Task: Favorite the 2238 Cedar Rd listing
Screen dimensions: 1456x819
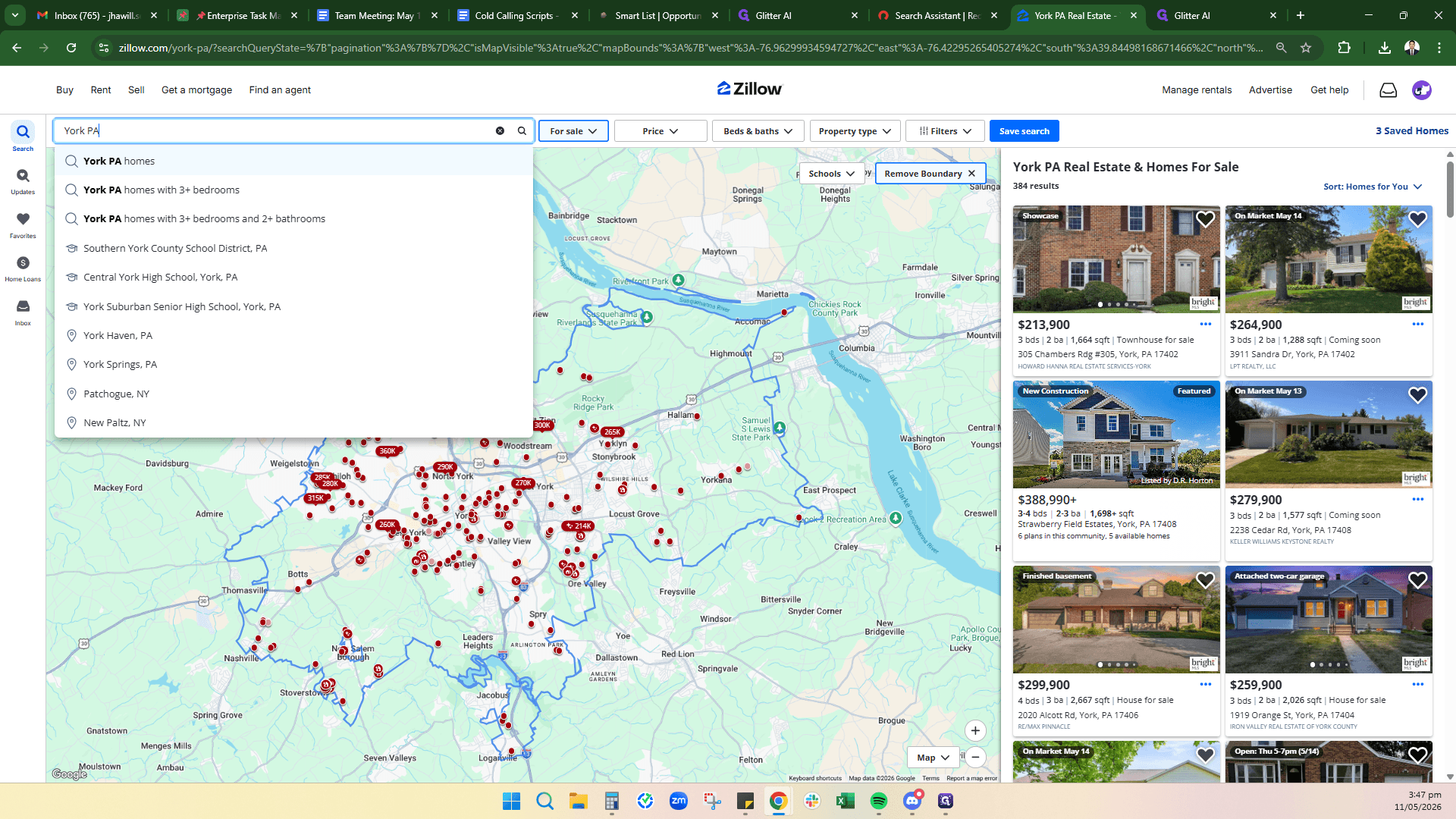Action: [x=1418, y=395]
